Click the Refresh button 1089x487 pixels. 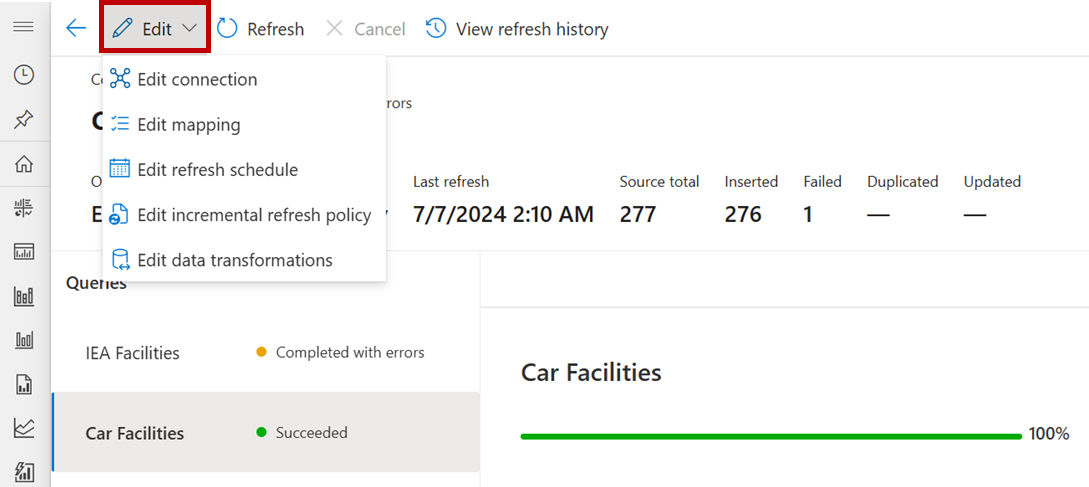point(261,29)
